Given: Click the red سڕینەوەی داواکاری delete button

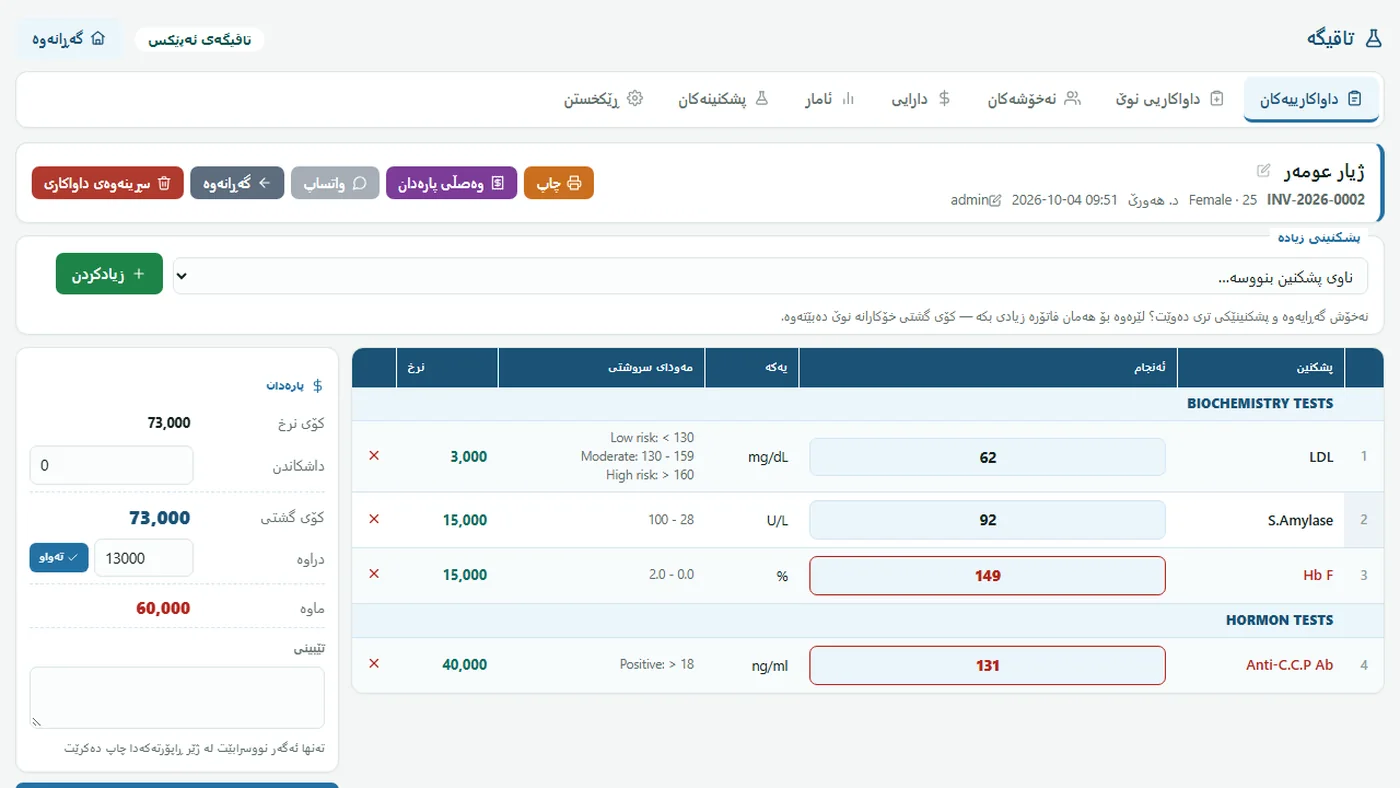Looking at the screenshot, I should click(108, 183).
